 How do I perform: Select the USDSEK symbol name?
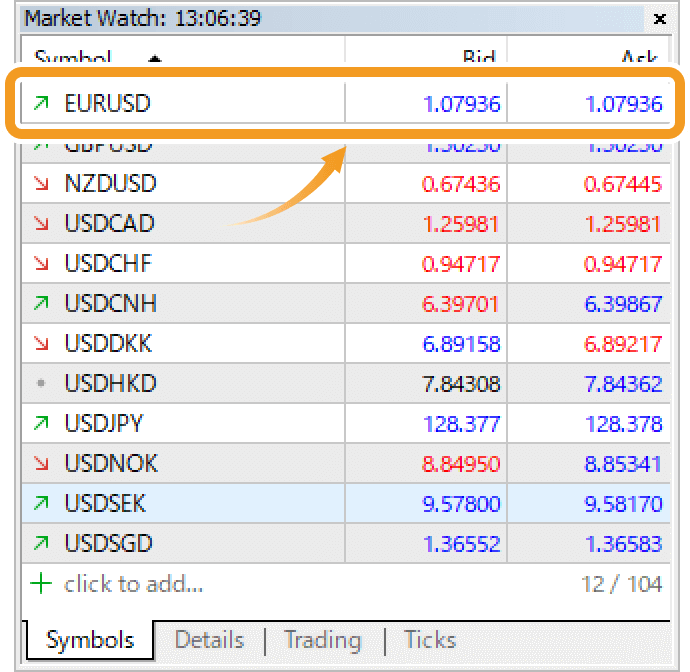click(x=105, y=503)
